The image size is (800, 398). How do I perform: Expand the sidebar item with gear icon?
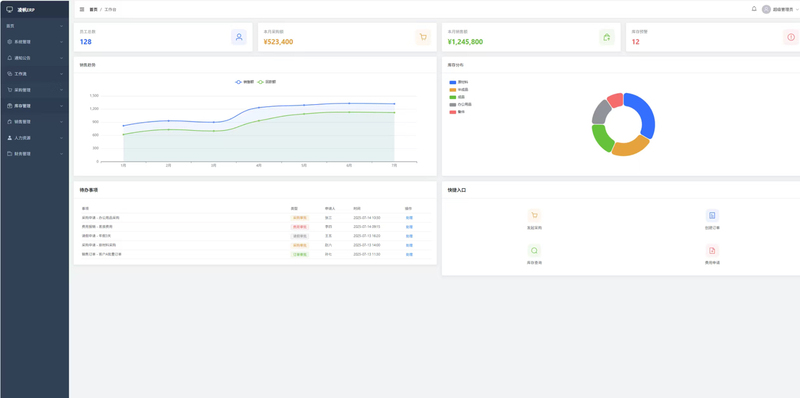(x=35, y=42)
